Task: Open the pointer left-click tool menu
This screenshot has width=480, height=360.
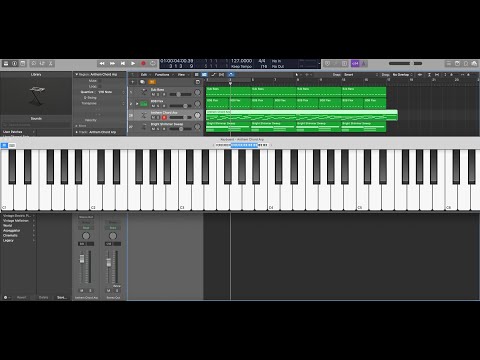Action: click(x=297, y=75)
